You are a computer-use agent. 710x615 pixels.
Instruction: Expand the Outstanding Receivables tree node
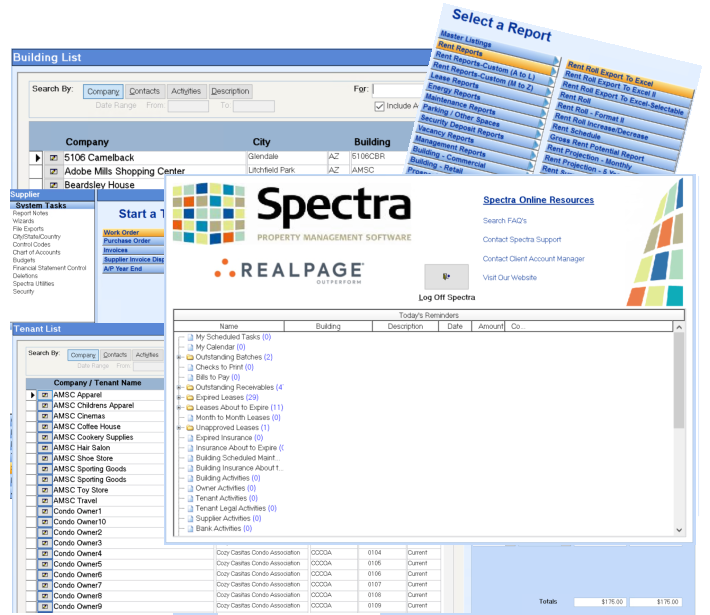point(179,388)
